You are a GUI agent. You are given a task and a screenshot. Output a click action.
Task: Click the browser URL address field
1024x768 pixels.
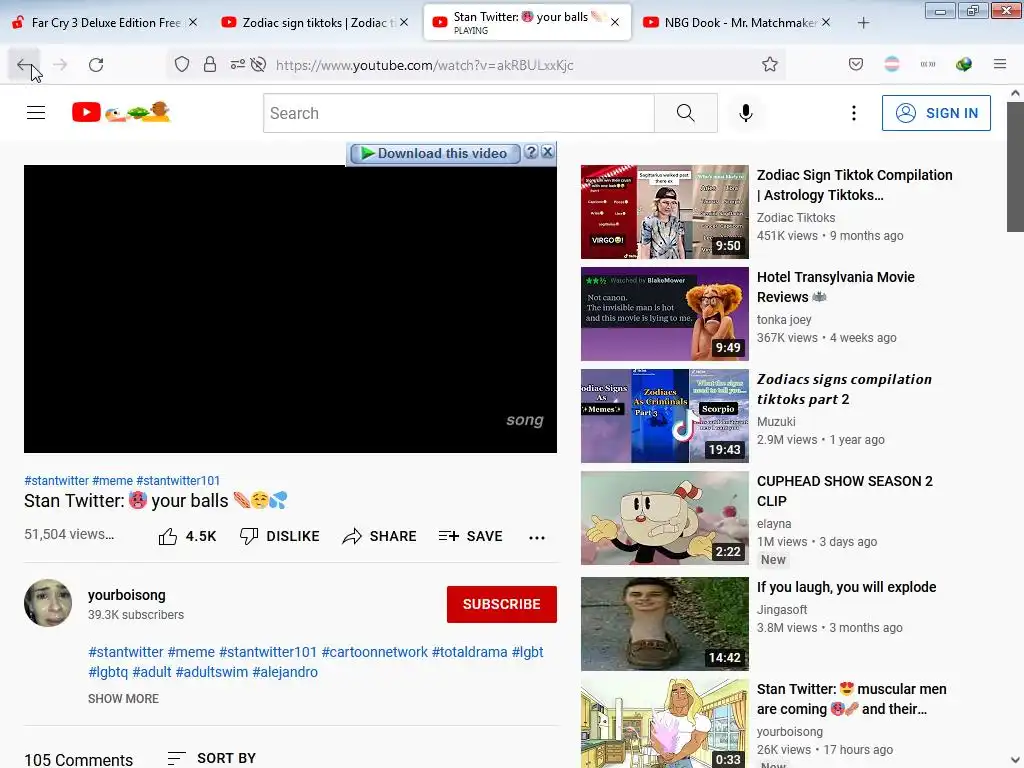509,65
